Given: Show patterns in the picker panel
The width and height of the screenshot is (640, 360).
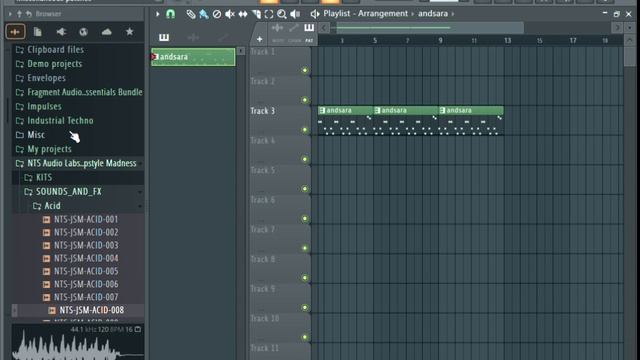Looking at the screenshot, I should (x=164, y=38).
